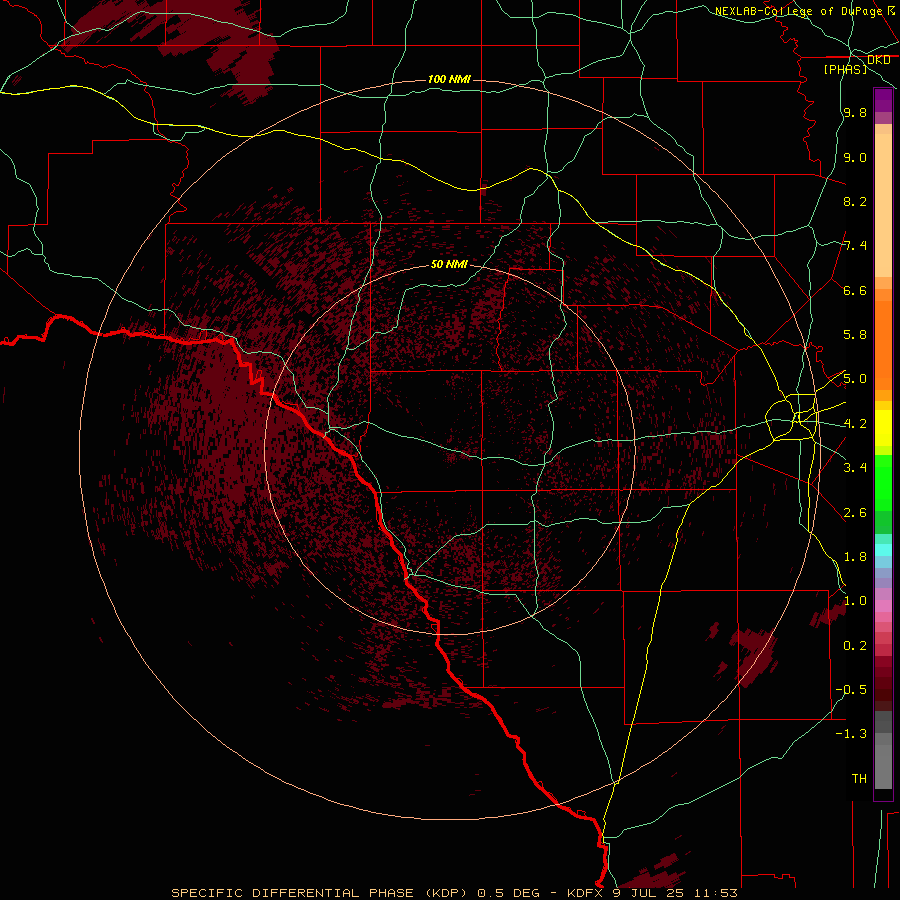Click the pink segment of the color bar
The width and height of the screenshot is (900, 900).
click(883, 606)
